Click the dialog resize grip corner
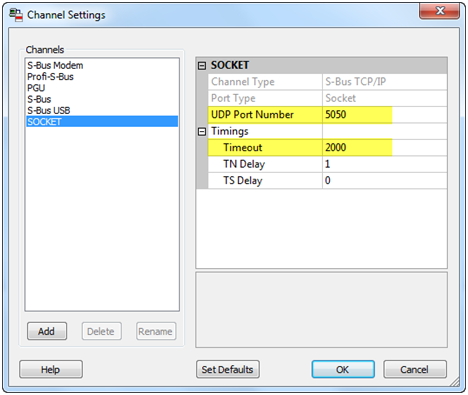The height and width of the screenshot is (395, 468). click(454, 381)
